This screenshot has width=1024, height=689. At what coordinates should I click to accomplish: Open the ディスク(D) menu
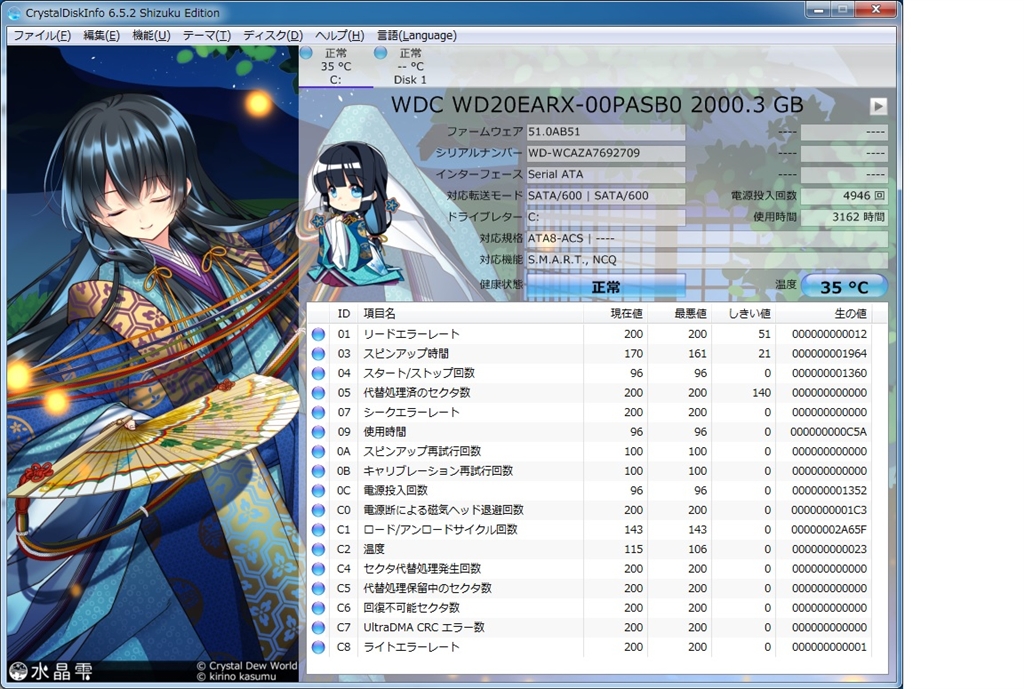coord(273,35)
